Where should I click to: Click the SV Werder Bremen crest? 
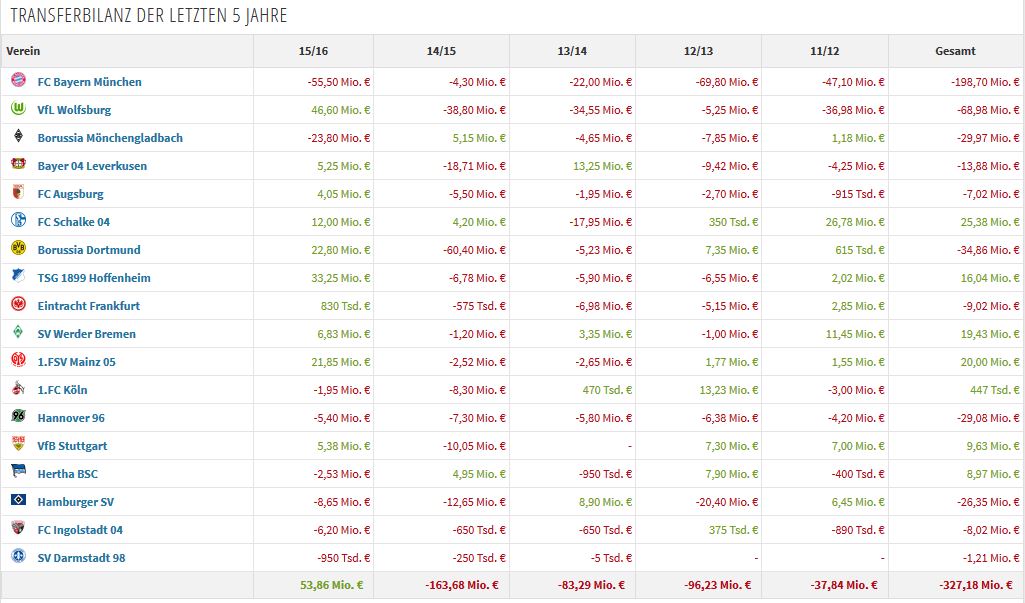pyautogui.click(x=18, y=332)
